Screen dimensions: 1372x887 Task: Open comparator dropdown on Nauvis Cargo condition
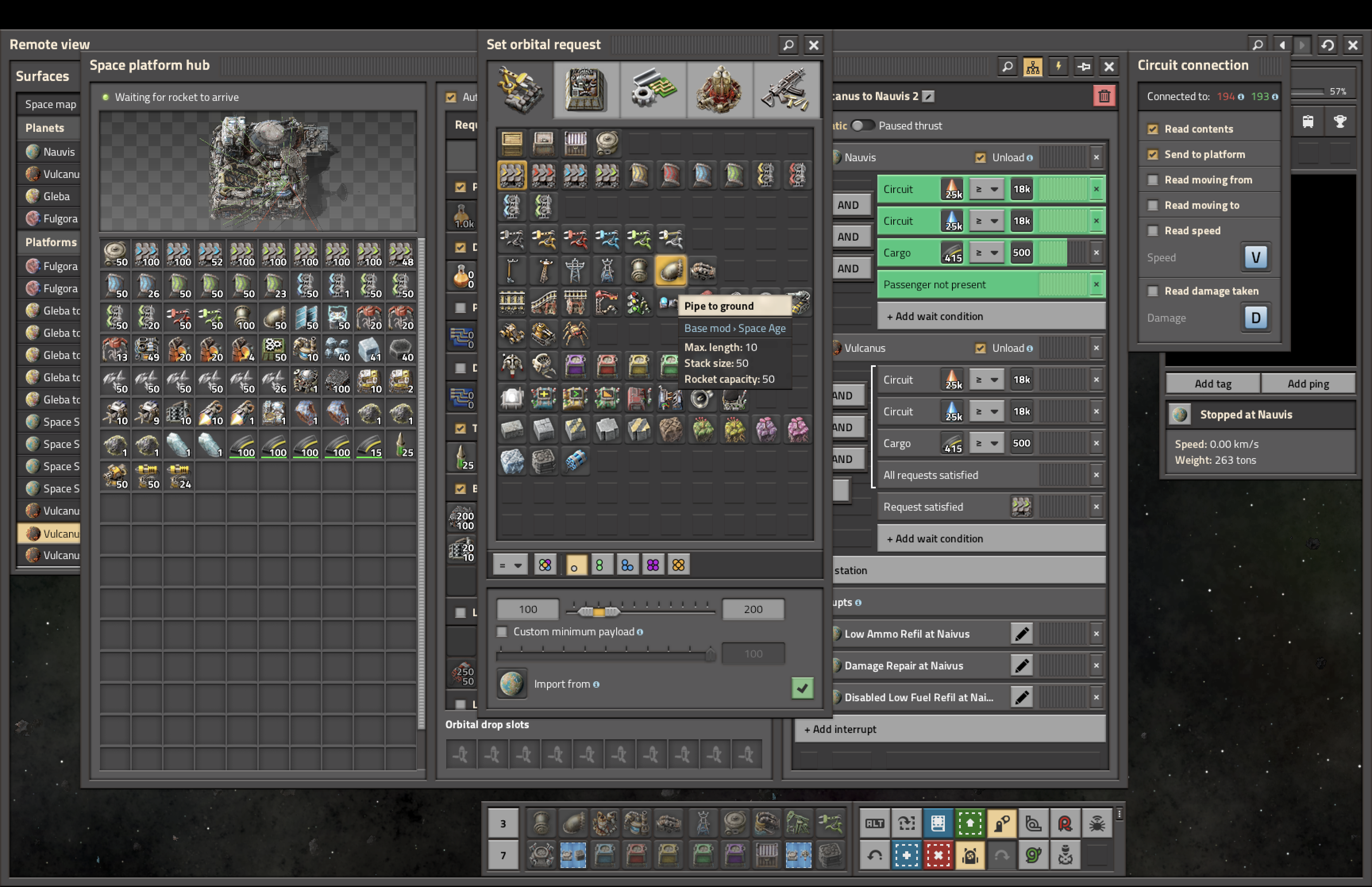click(986, 252)
